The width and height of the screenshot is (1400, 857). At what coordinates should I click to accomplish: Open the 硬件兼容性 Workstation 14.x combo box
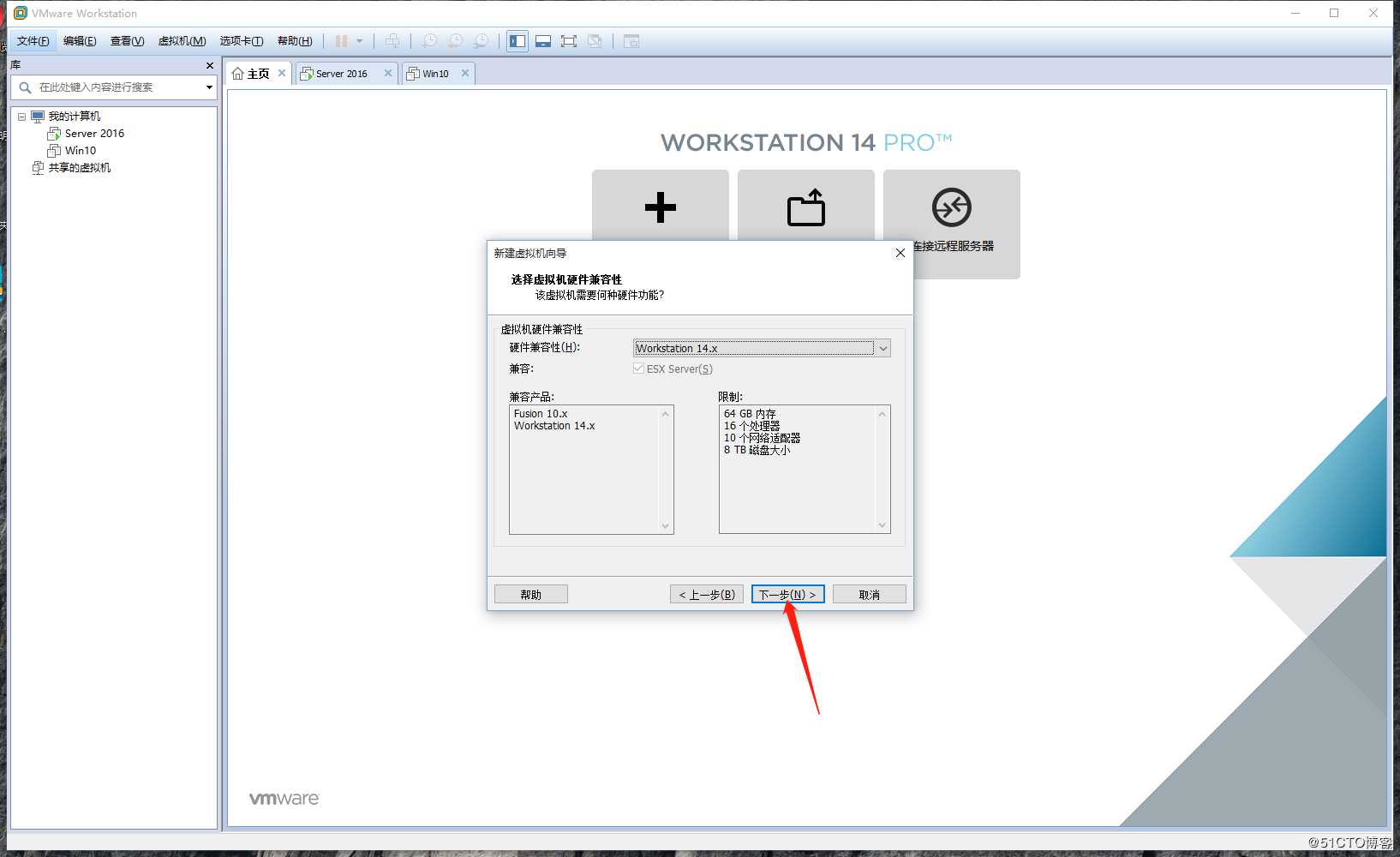tap(762, 348)
